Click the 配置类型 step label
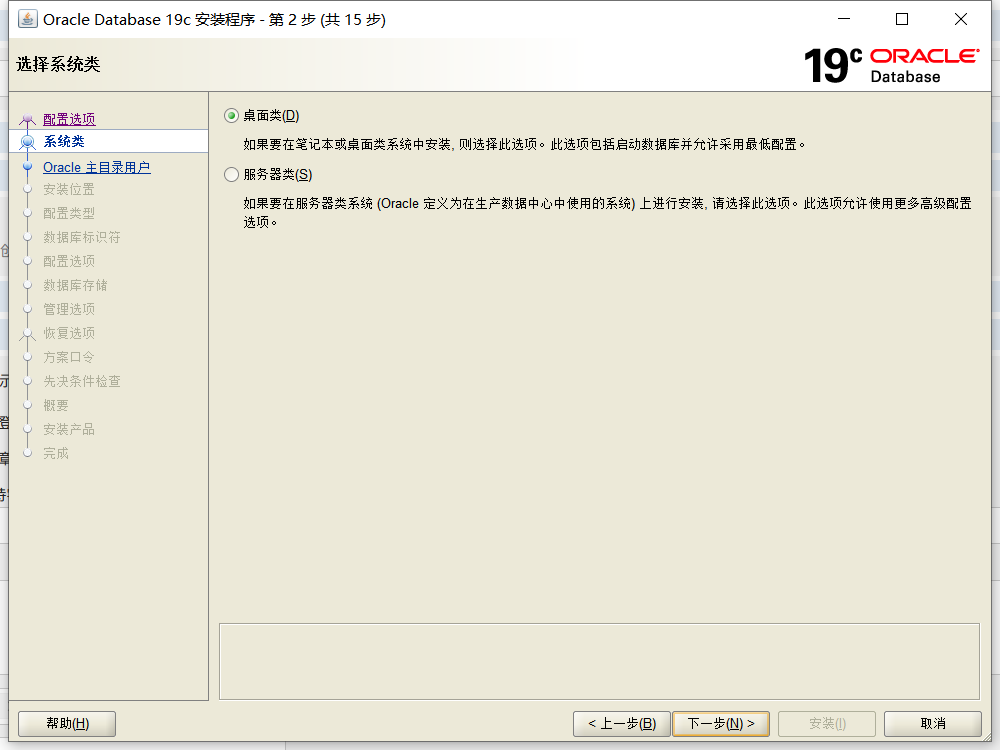 pos(69,213)
